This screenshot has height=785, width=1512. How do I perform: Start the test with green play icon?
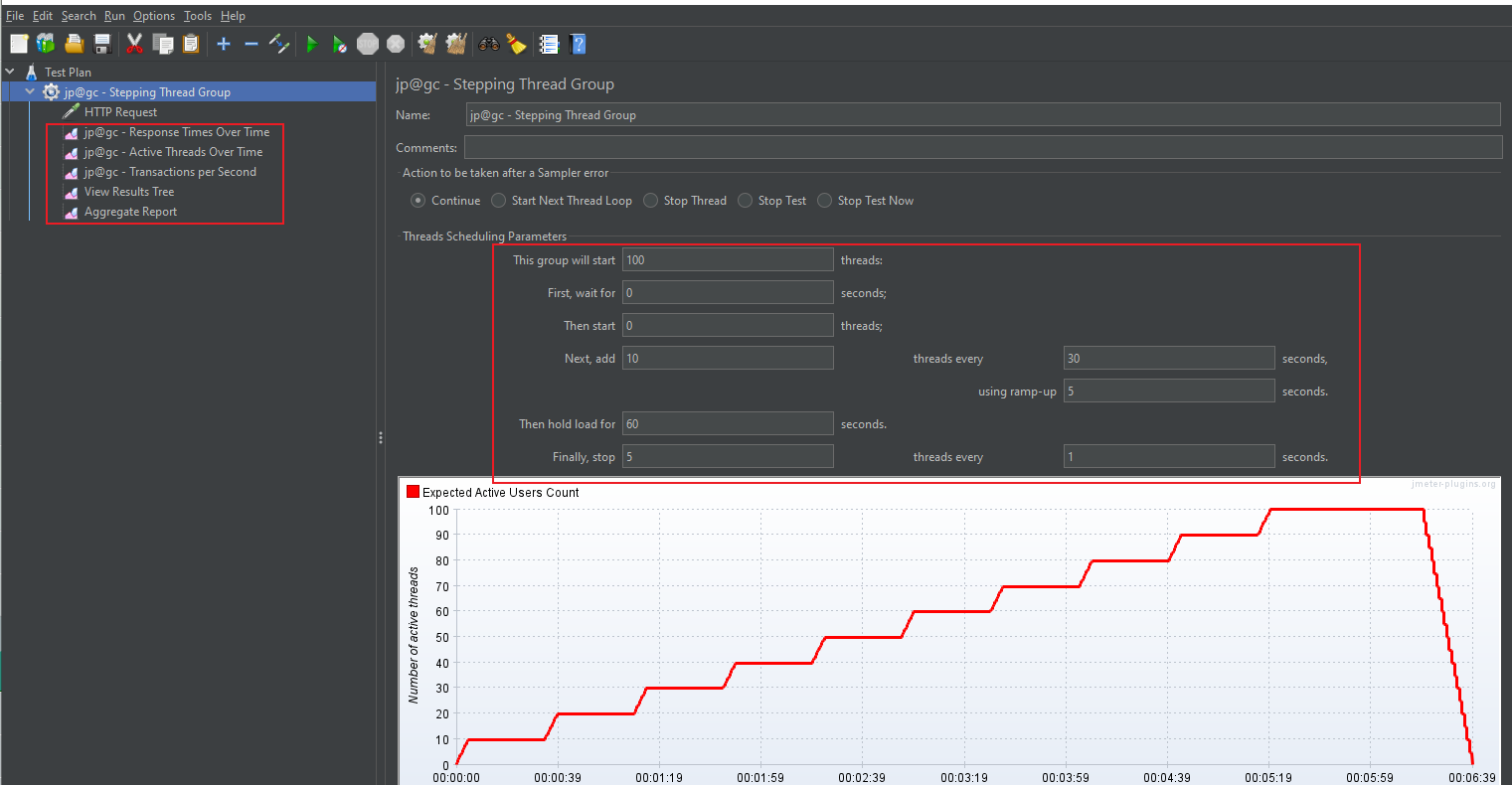coord(312,44)
